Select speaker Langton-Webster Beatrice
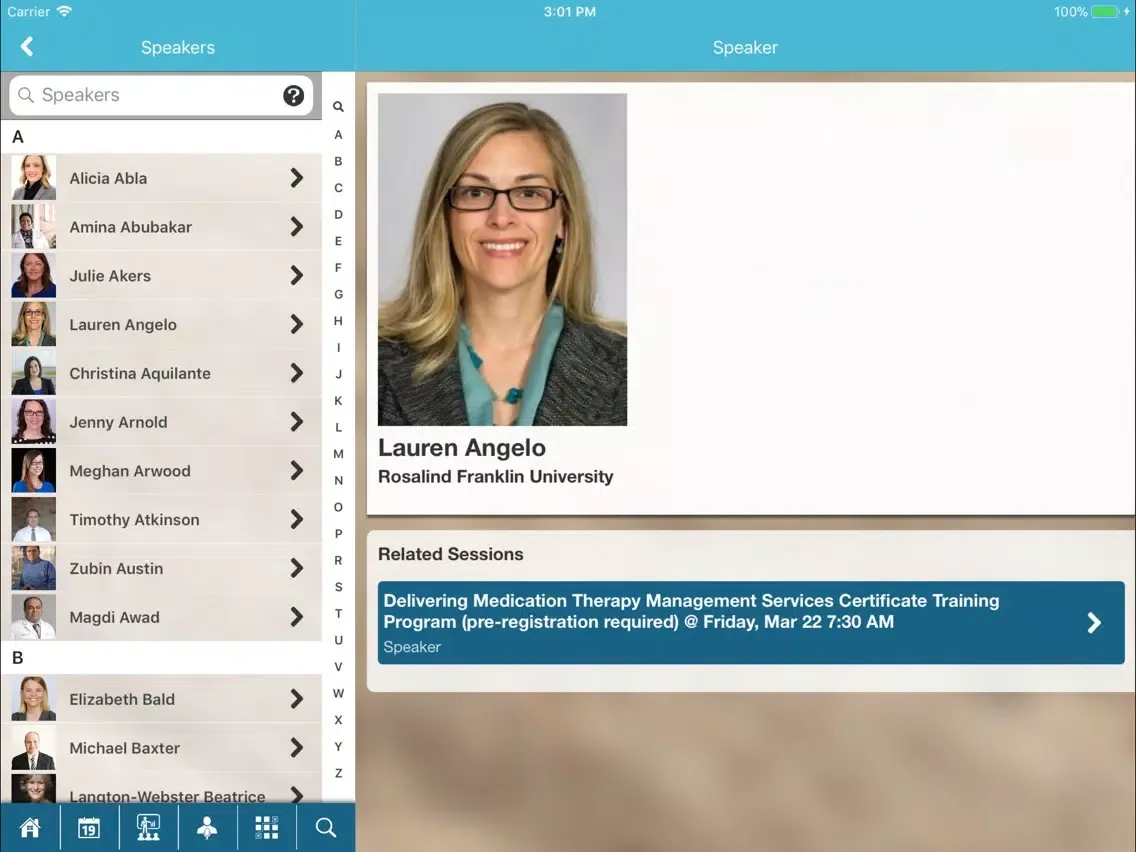 [x=162, y=788]
